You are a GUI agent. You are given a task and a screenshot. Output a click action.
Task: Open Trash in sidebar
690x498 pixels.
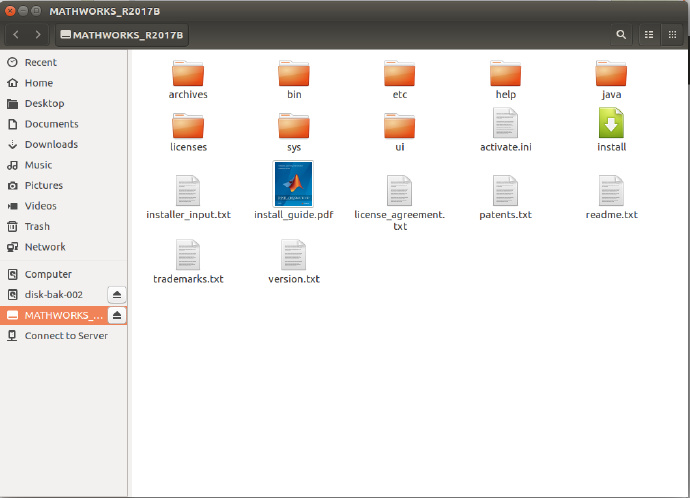point(63,226)
